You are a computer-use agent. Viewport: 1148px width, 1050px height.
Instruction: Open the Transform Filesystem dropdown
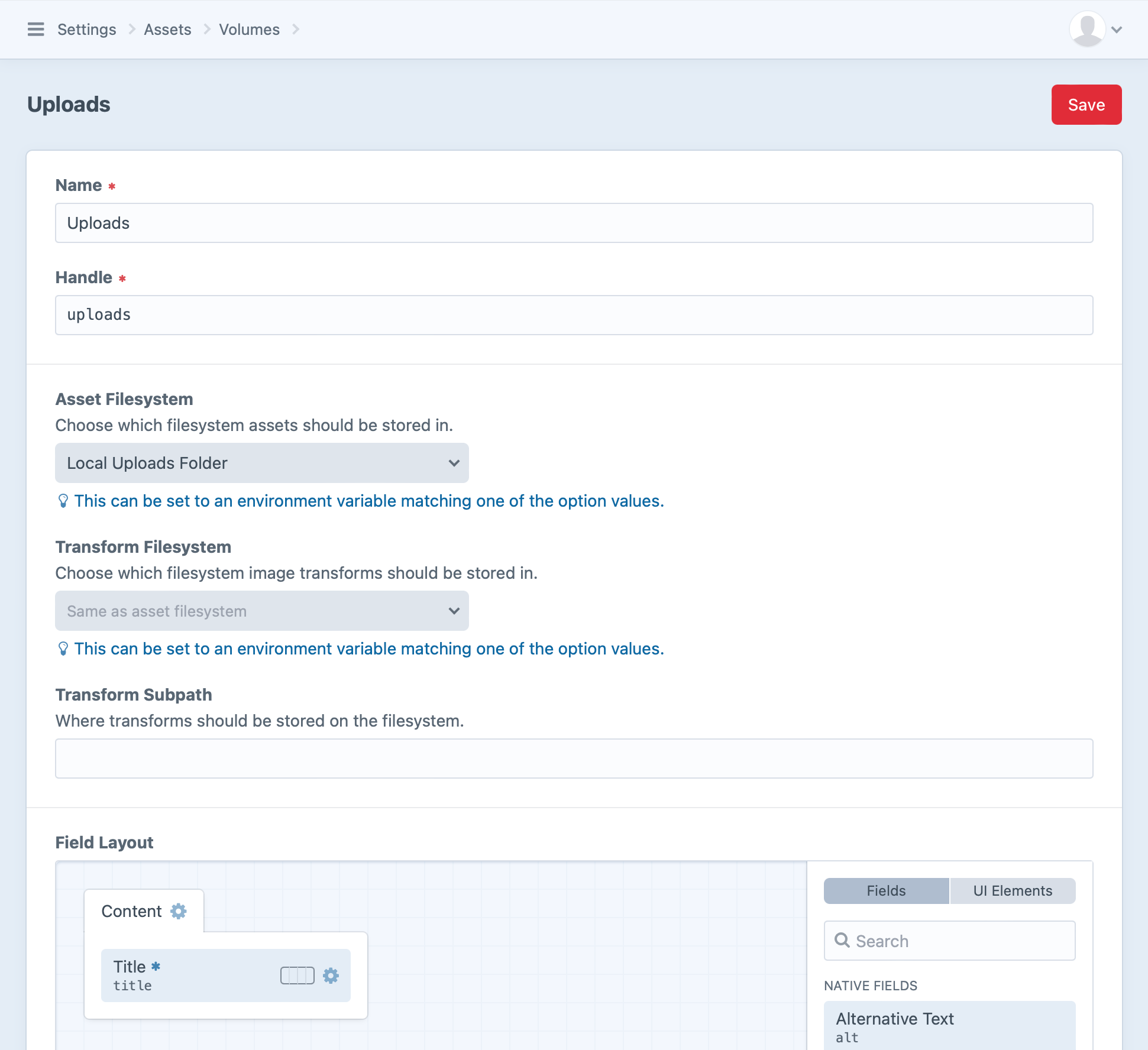pos(261,611)
